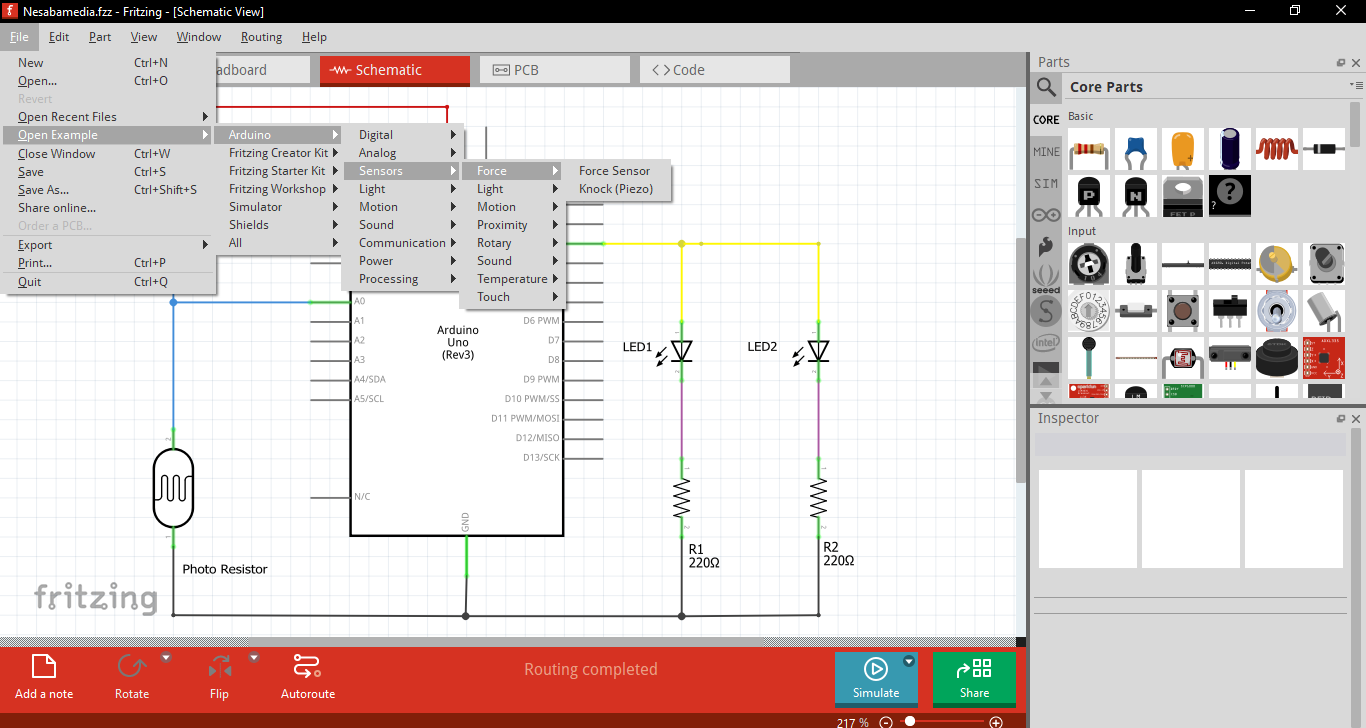This screenshot has height=728, width=1366.
Task: Select the mystery part question mark icon
Action: (x=1229, y=196)
